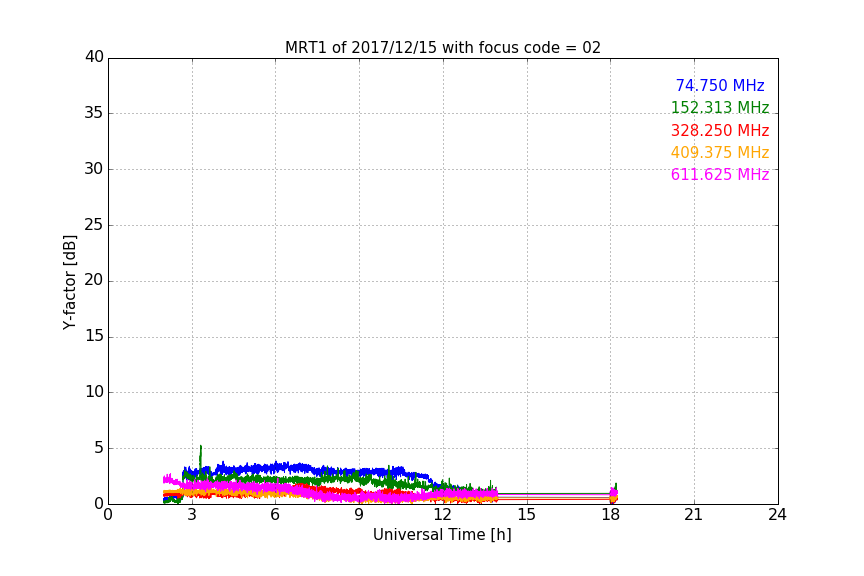Click the 'Universal Time [h]' axis label
The width and height of the screenshot is (864, 576).
[x=442, y=535]
